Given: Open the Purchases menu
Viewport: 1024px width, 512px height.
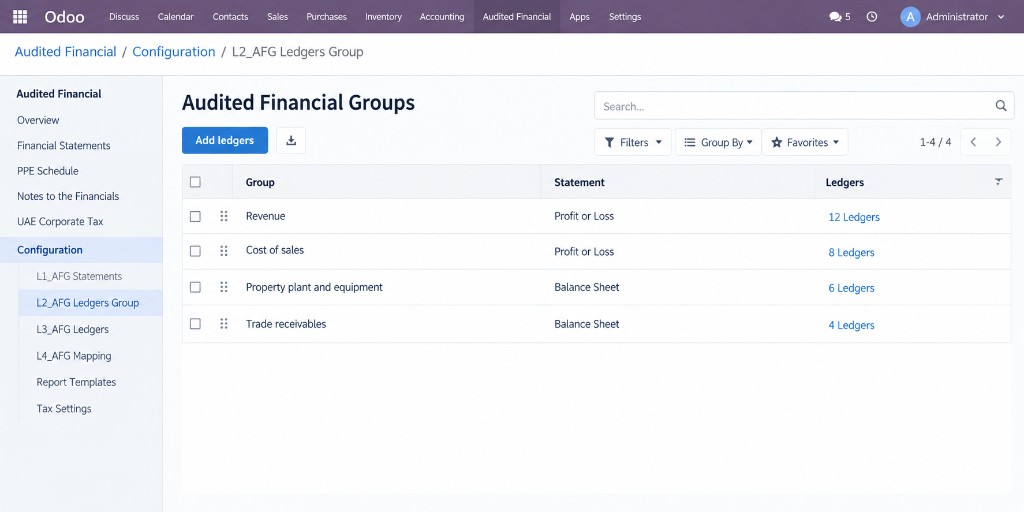Looking at the screenshot, I should click(x=327, y=17).
